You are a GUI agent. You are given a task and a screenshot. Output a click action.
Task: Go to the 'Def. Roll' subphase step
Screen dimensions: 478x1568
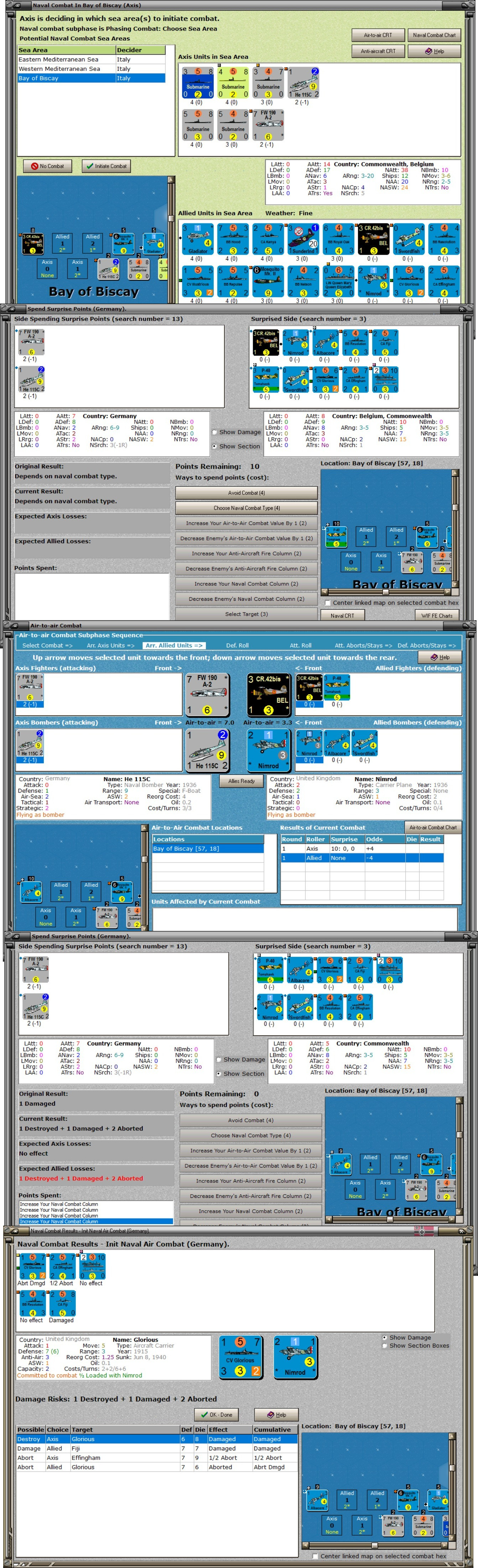(237, 645)
